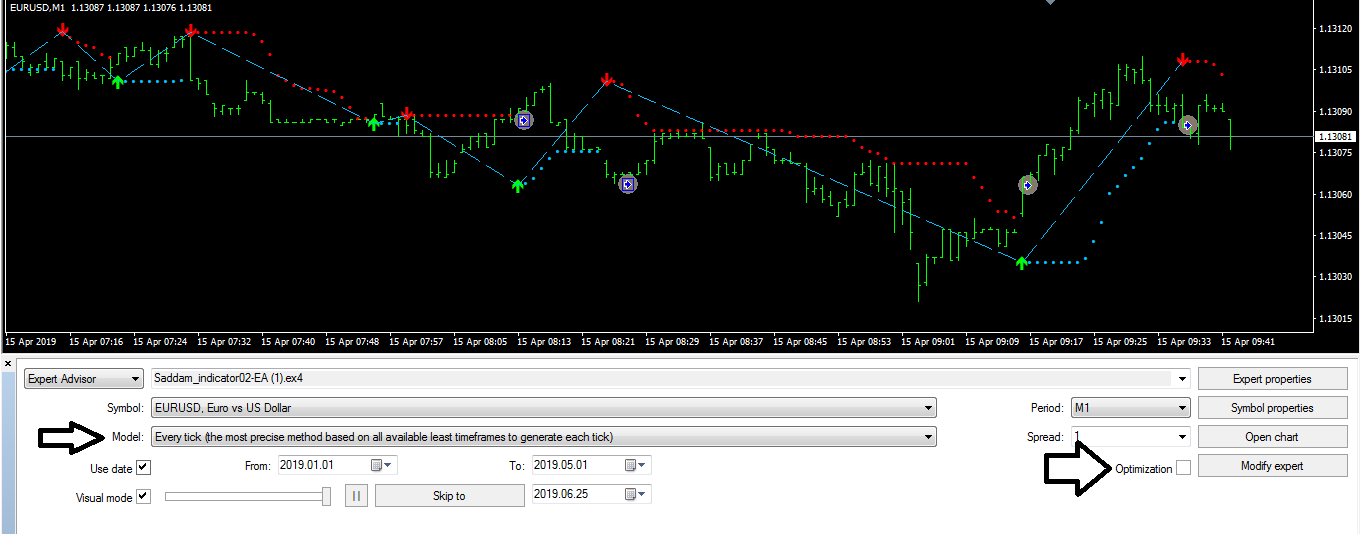The image size is (1360, 534).
Task: Toggle the Use date checkbox
Action: [143, 467]
